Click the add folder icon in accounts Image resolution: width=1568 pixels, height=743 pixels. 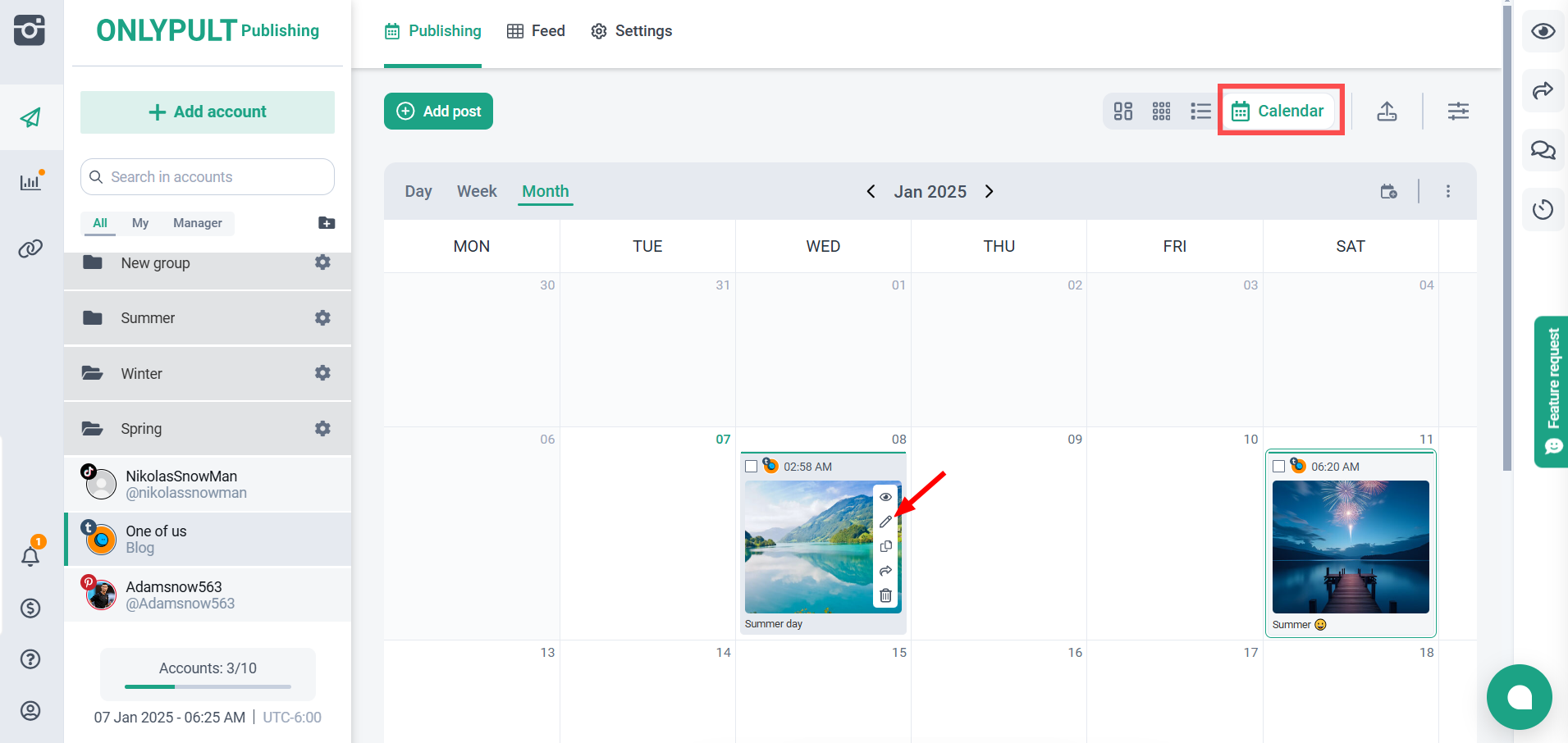327,223
